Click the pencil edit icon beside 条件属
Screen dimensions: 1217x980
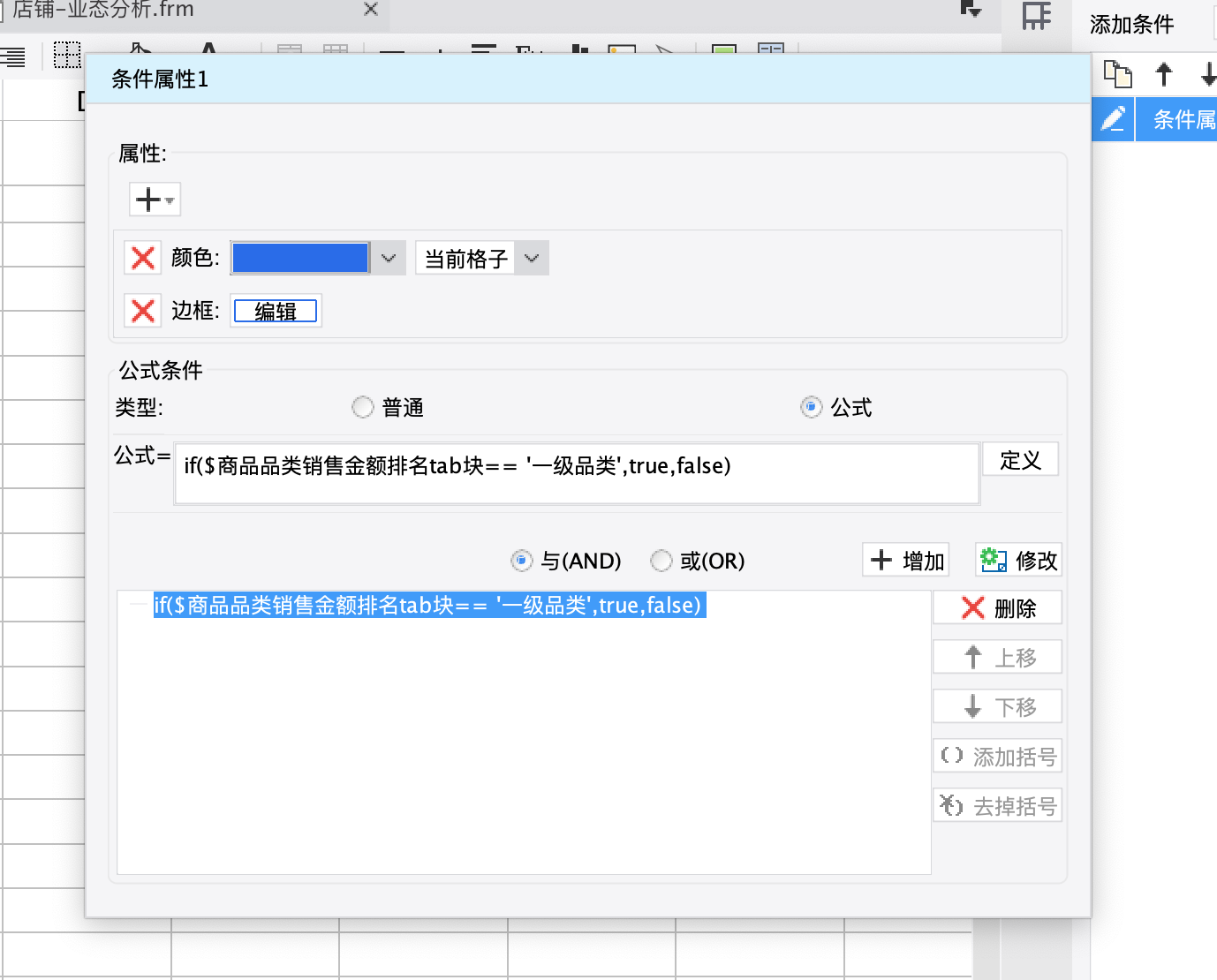(1114, 119)
